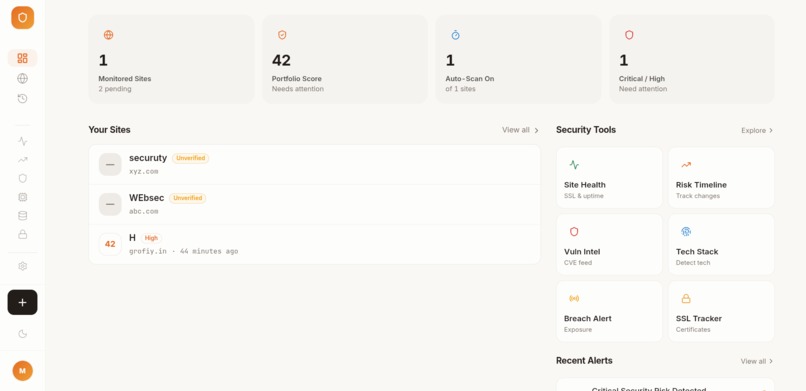Open Explore link for Security Tools
The image size is (806, 391).
pos(754,131)
